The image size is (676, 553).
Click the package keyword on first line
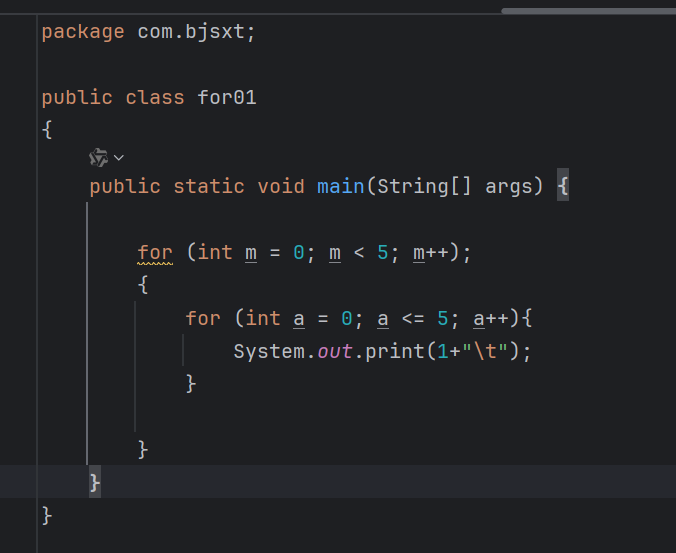pyautogui.click(x=83, y=32)
